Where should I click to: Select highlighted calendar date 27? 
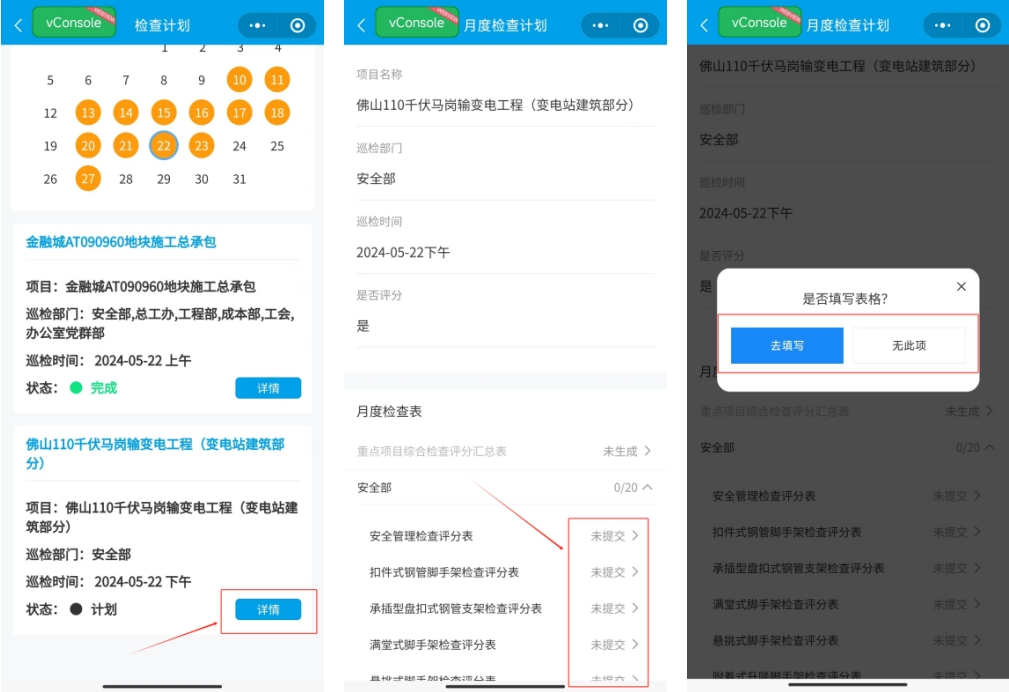[88, 179]
